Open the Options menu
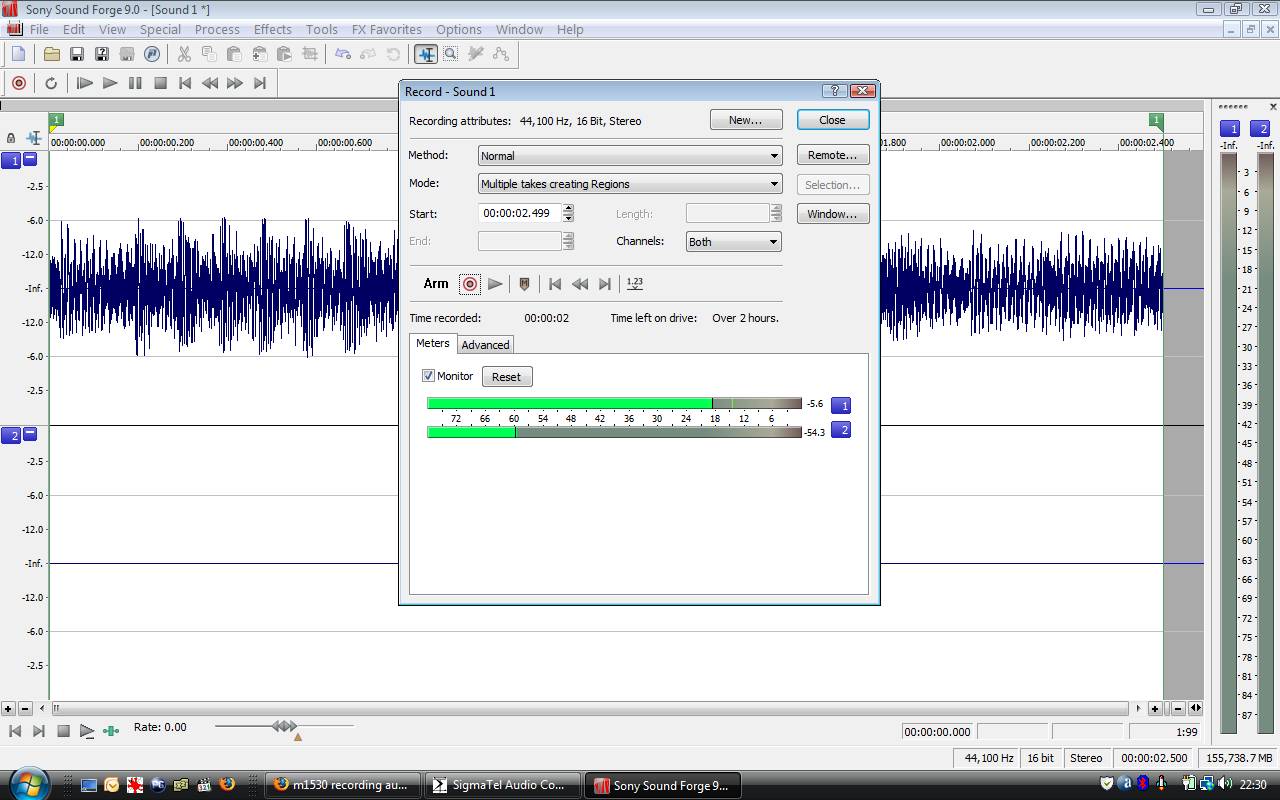Screen dimensions: 1280x800 [459, 29]
